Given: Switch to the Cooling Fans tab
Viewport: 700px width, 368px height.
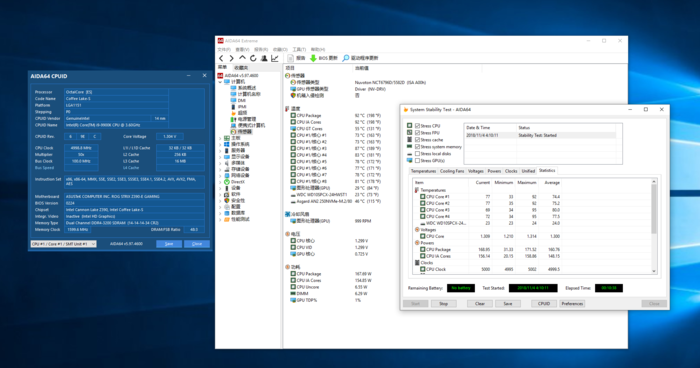Looking at the screenshot, I should (452, 171).
